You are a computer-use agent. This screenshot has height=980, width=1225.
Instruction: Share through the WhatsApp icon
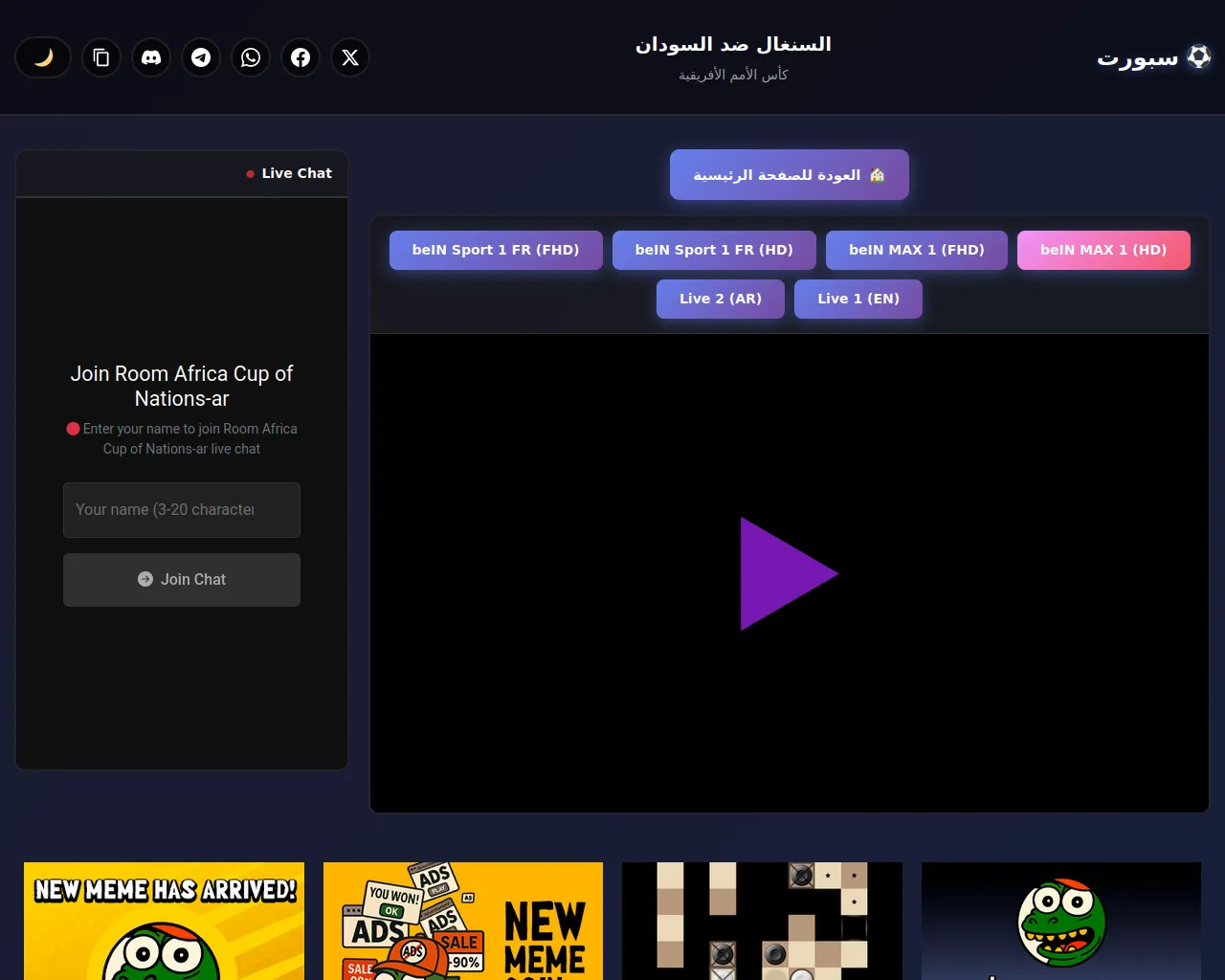[x=251, y=57]
